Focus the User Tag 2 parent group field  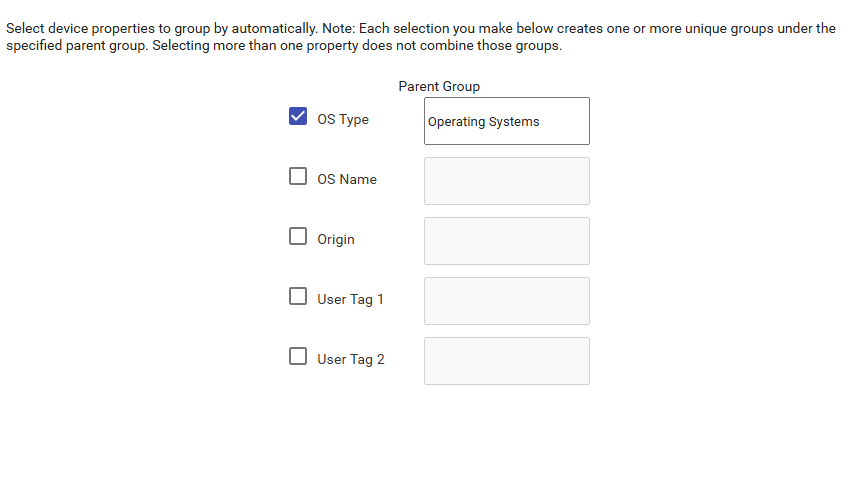coord(506,361)
